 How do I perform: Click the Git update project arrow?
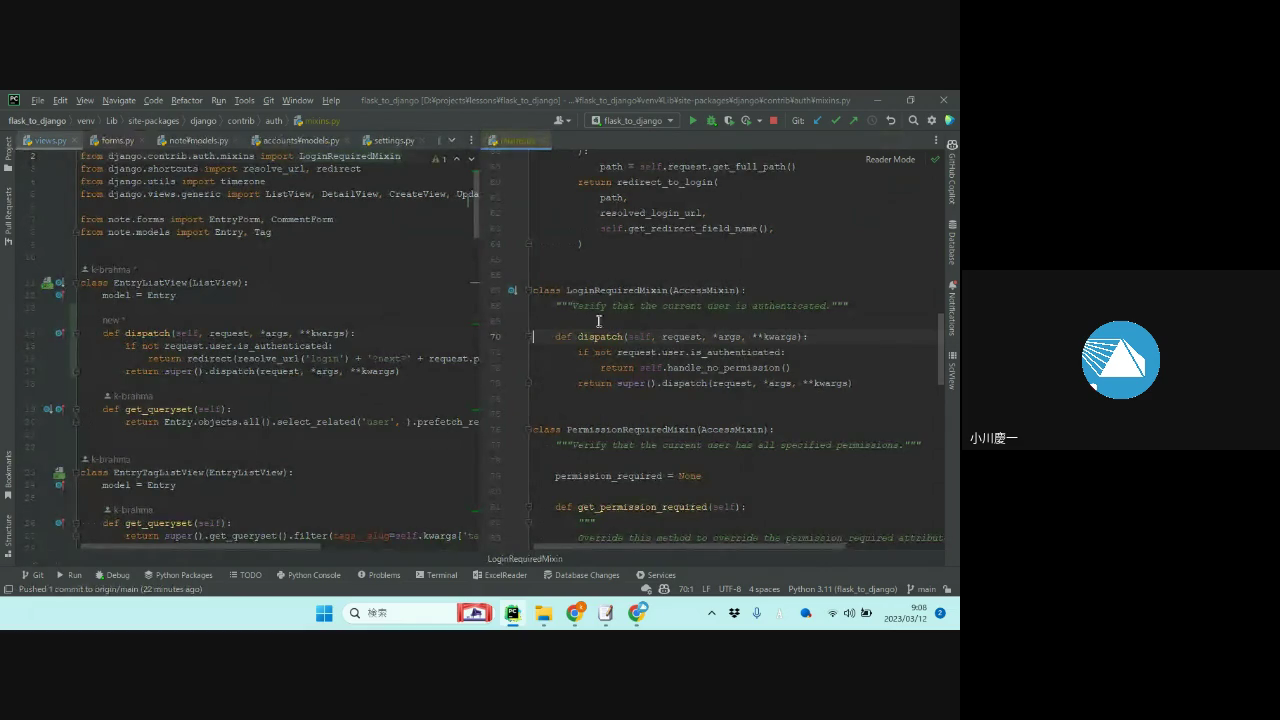pyautogui.click(x=817, y=121)
